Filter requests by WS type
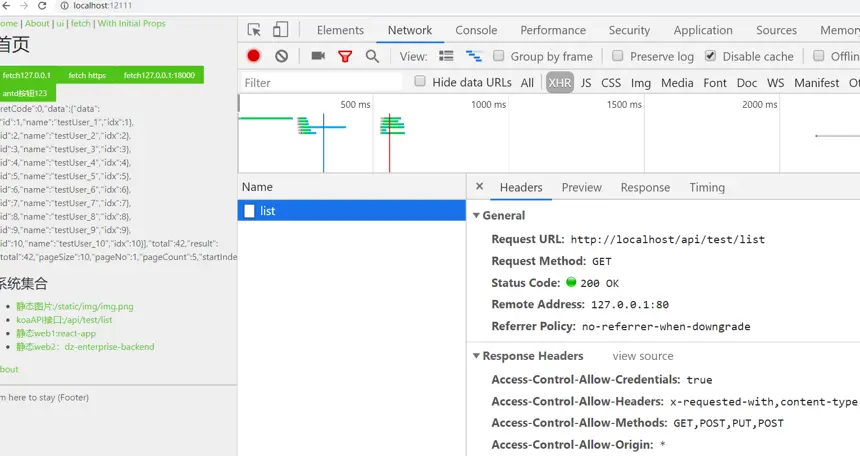 coord(775,83)
